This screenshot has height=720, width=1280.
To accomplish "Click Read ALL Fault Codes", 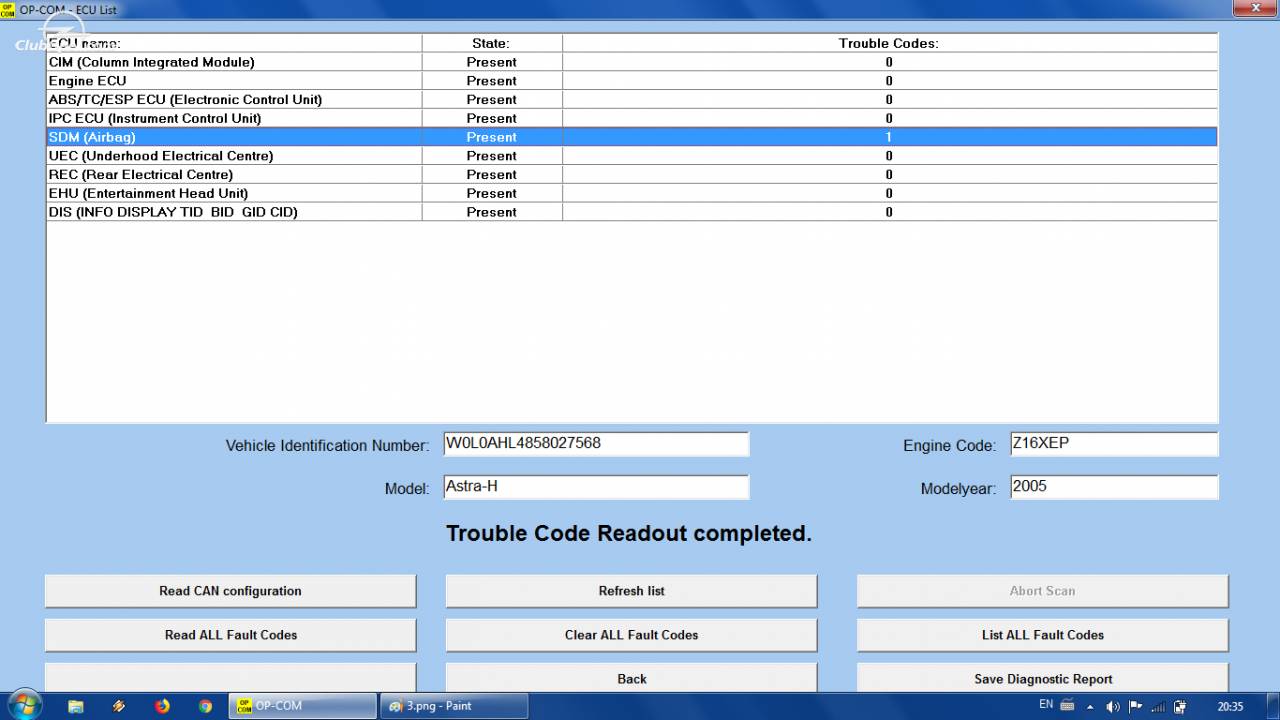I will 230,635.
